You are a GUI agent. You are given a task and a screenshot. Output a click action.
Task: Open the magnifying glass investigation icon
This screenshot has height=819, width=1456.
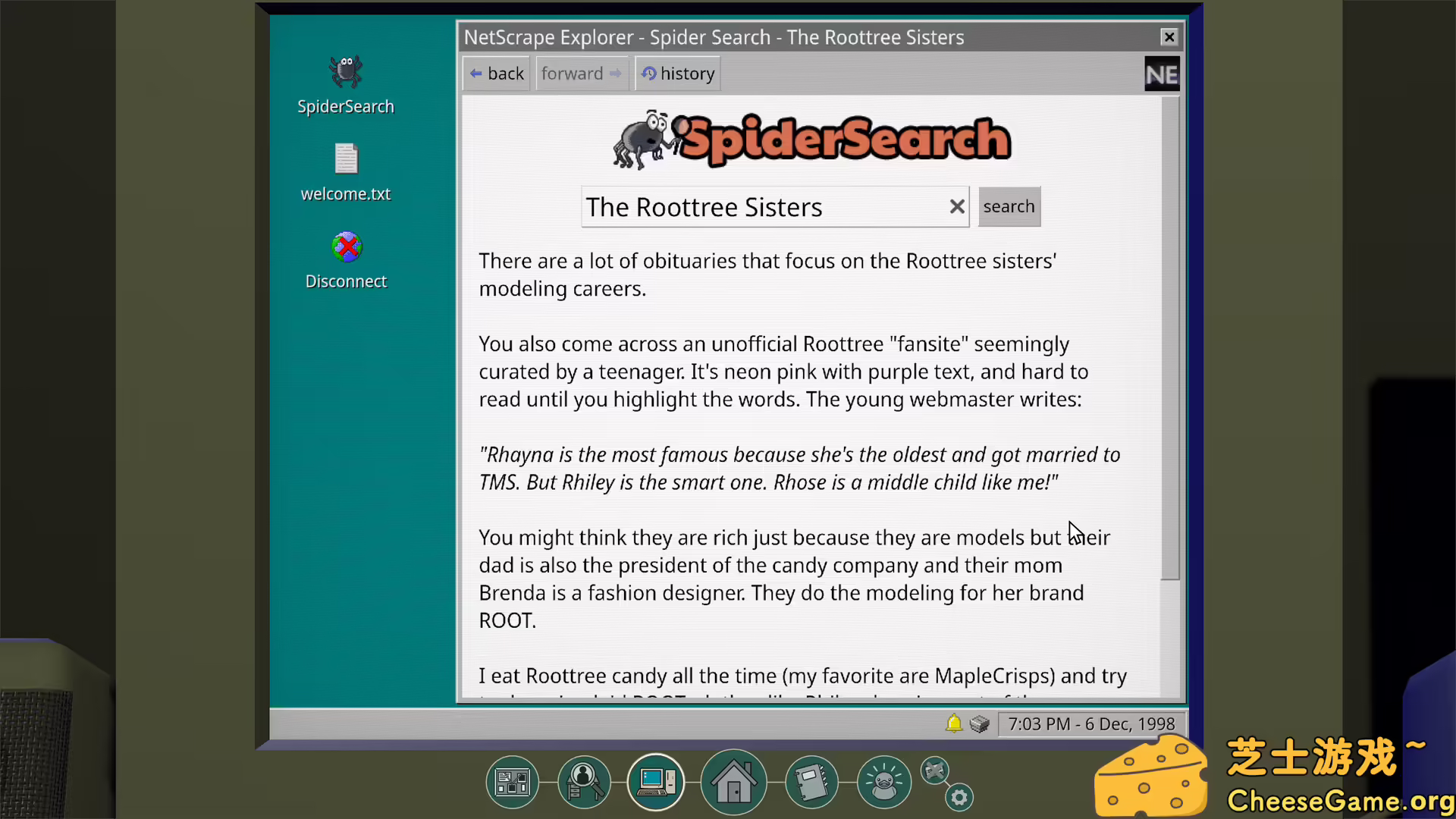pyautogui.click(x=584, y=782)
